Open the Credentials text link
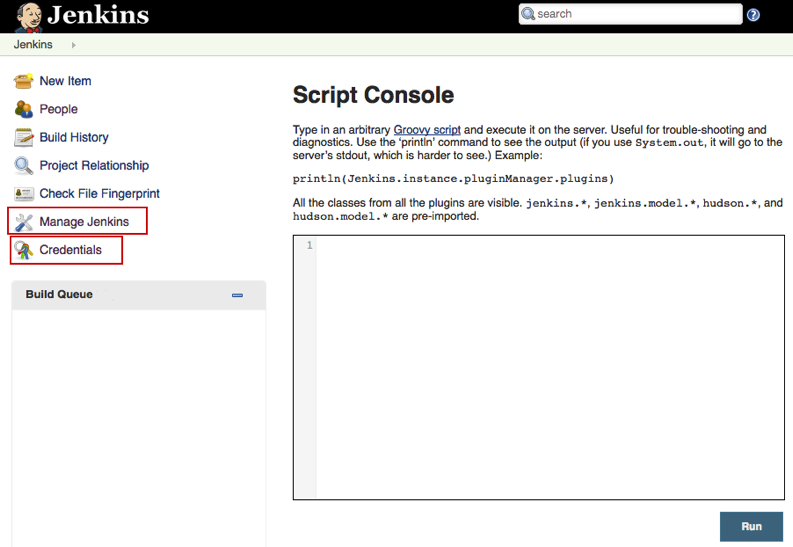Viewport: 793px width, 547px height. [70, 249]
